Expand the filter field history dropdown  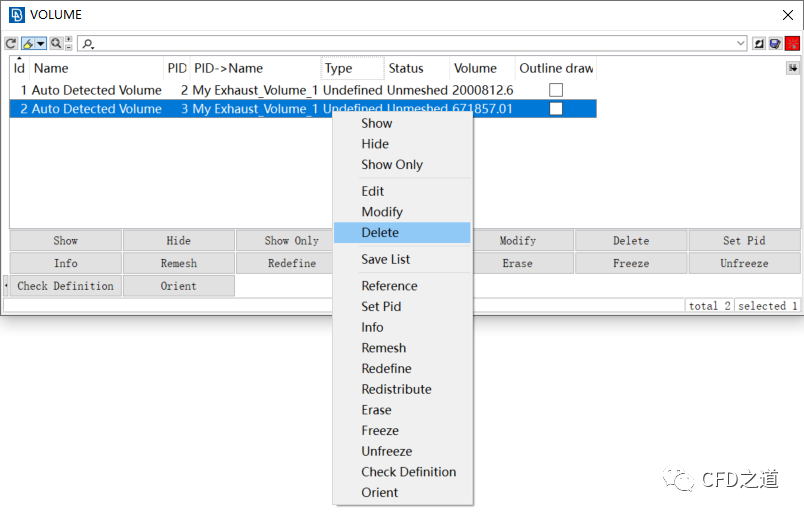click(x=741, y=44)
